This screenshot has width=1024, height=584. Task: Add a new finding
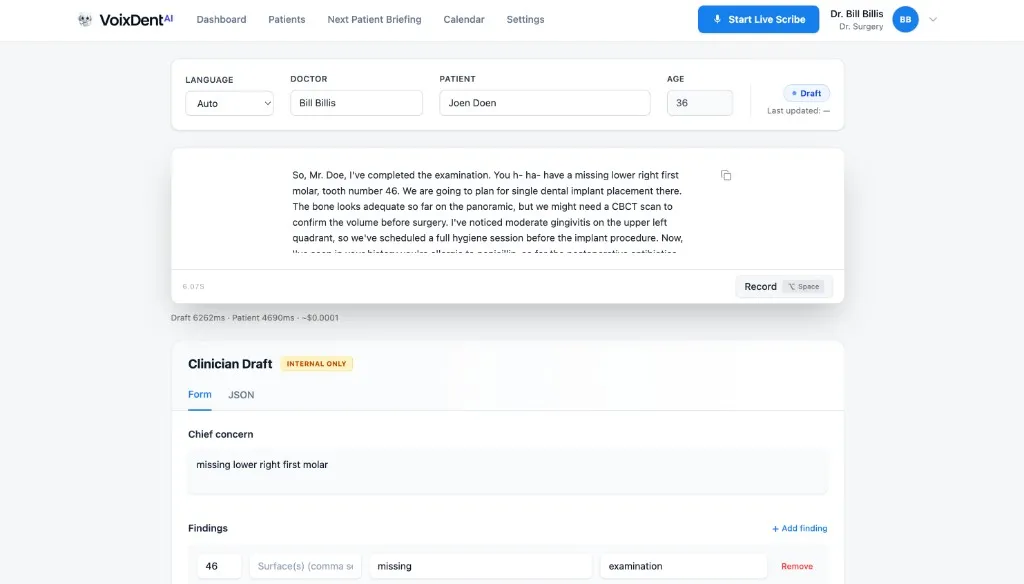[799, 528]
